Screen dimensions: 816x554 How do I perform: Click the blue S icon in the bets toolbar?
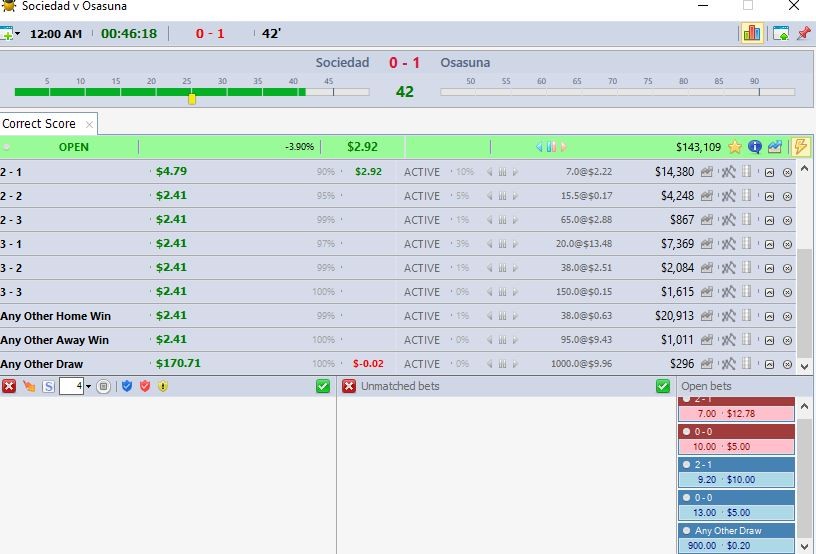point(48,386)
